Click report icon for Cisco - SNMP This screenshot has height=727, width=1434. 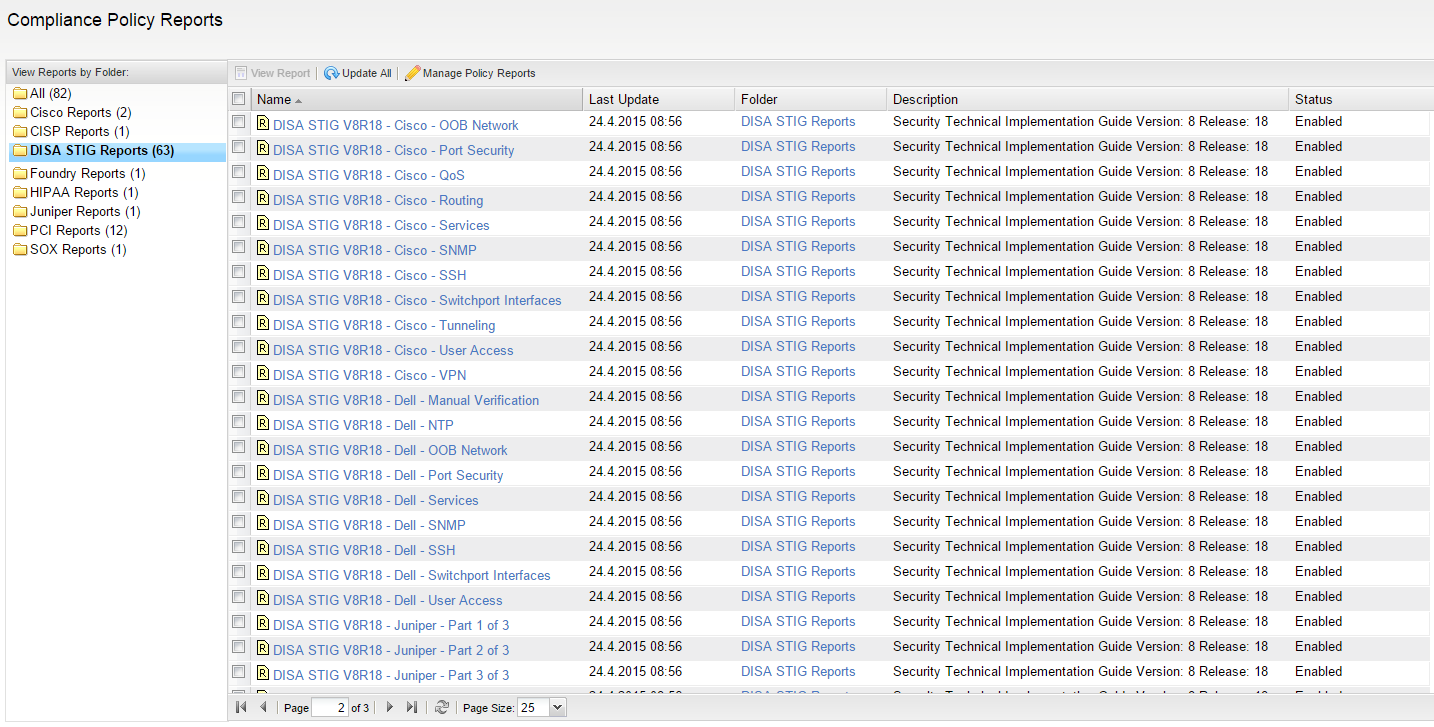click(263, 248)
